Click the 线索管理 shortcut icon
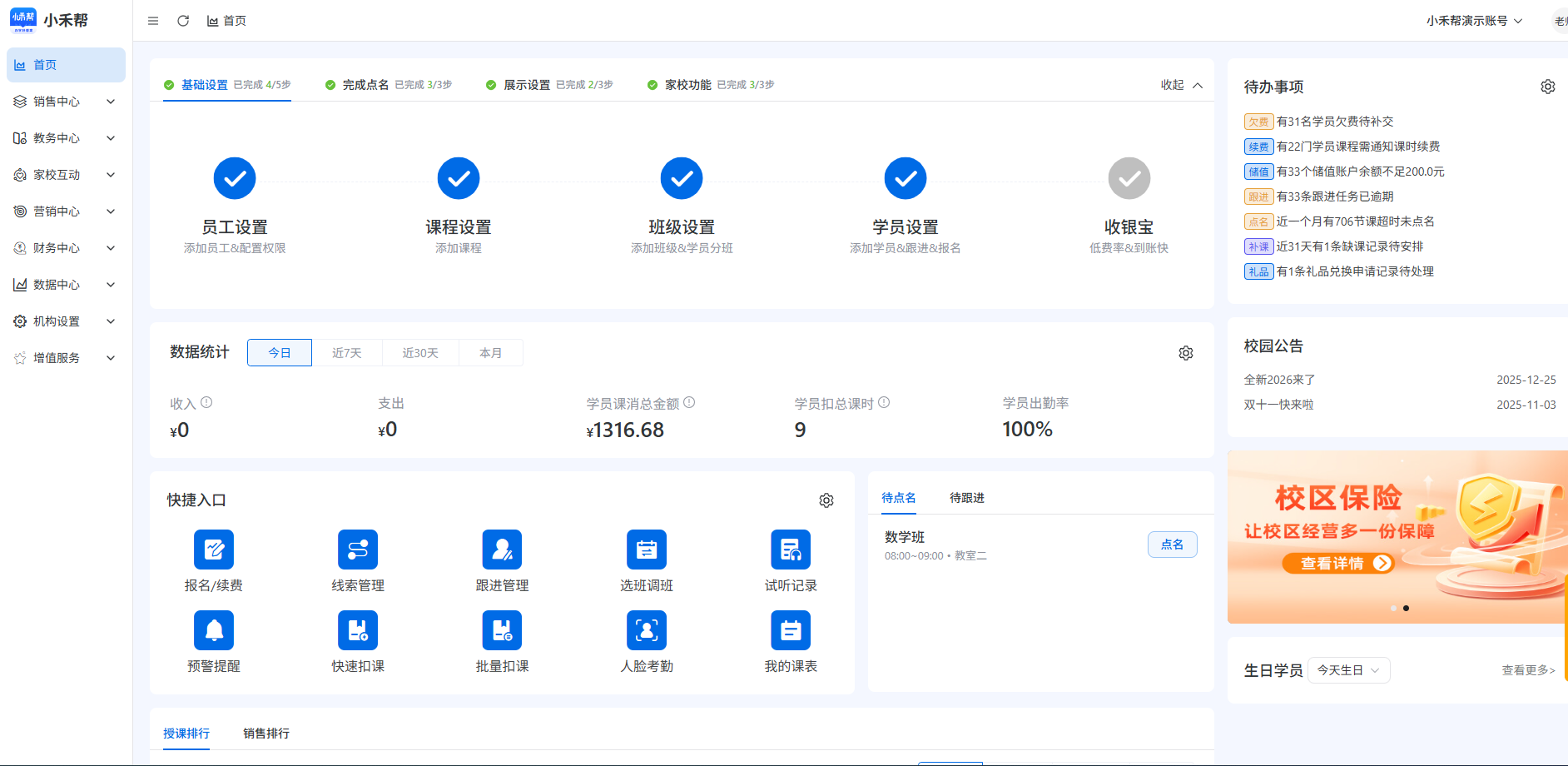This screenshot has height=766, width=1568. pos(358,550)
